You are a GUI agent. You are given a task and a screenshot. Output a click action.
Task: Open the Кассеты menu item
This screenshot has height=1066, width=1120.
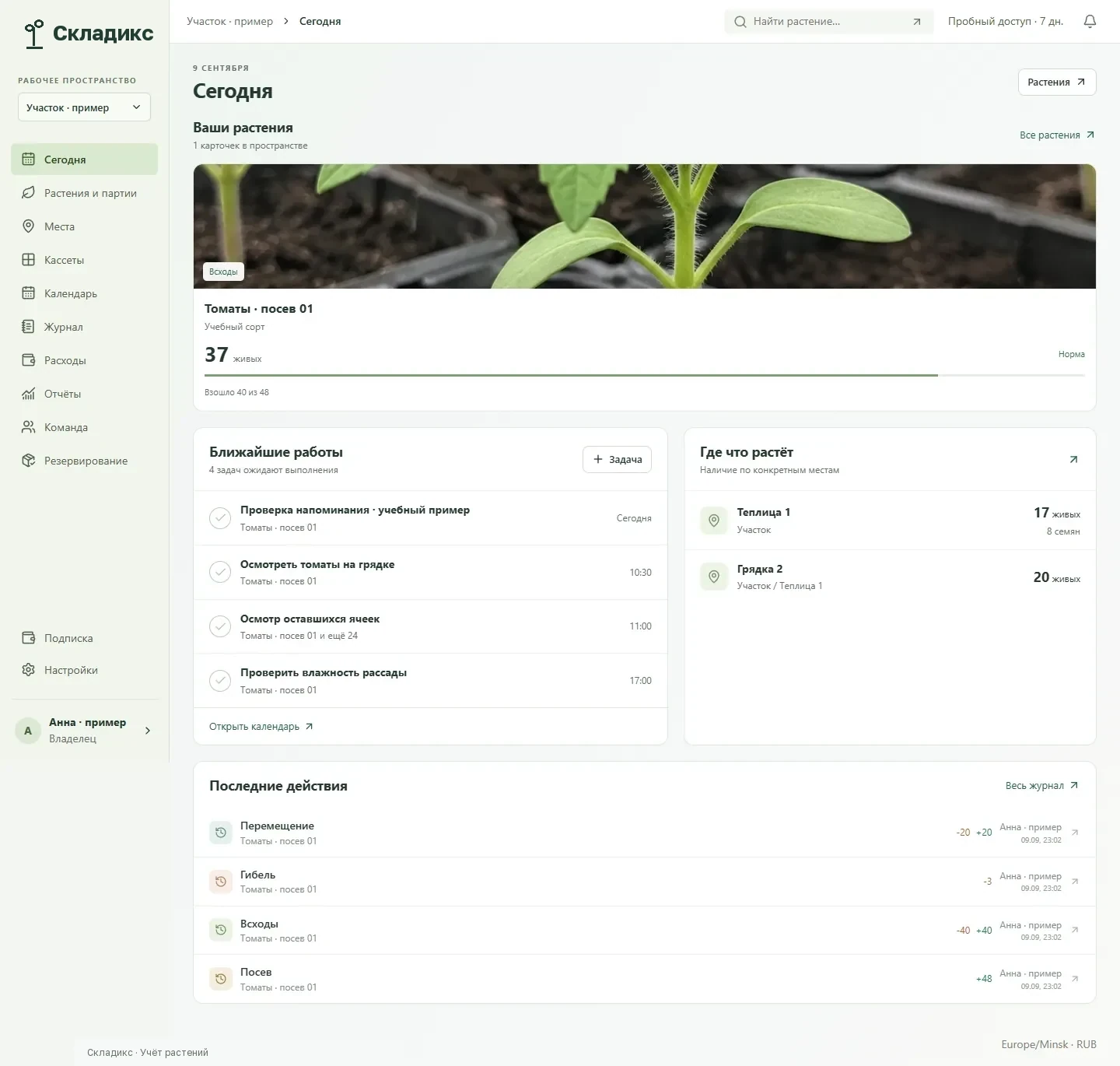point(84,260)
